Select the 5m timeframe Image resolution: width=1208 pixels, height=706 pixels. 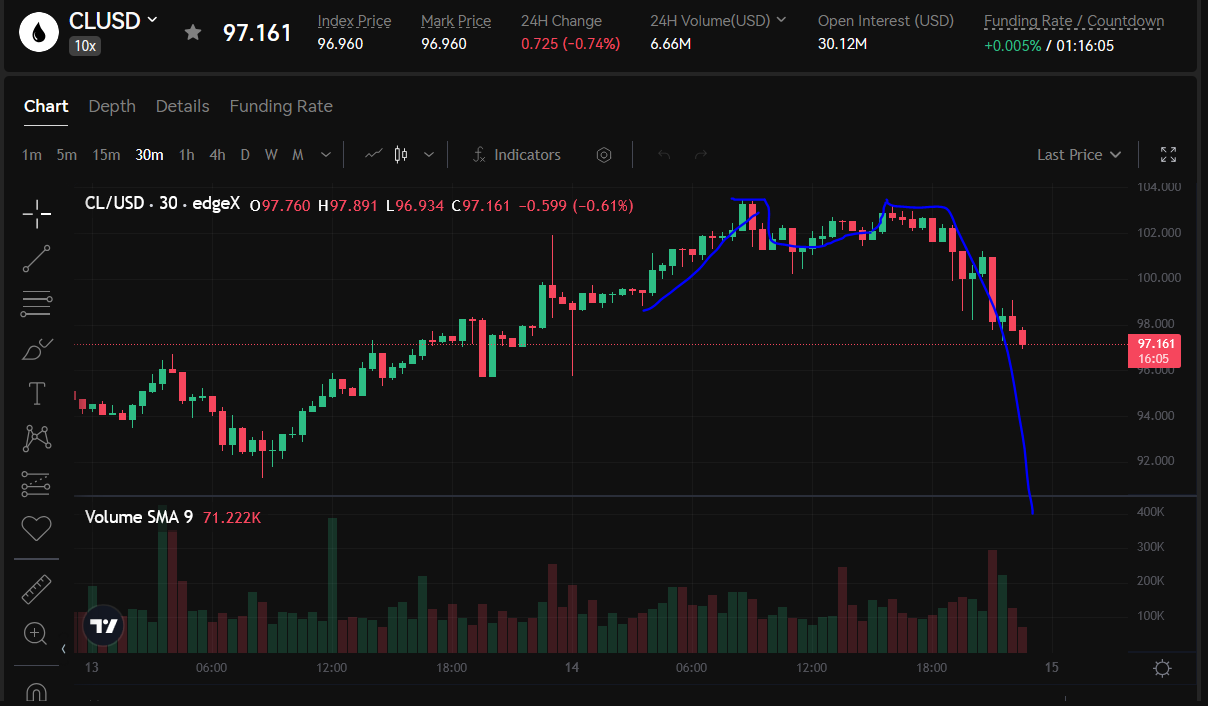pos(67,155)
